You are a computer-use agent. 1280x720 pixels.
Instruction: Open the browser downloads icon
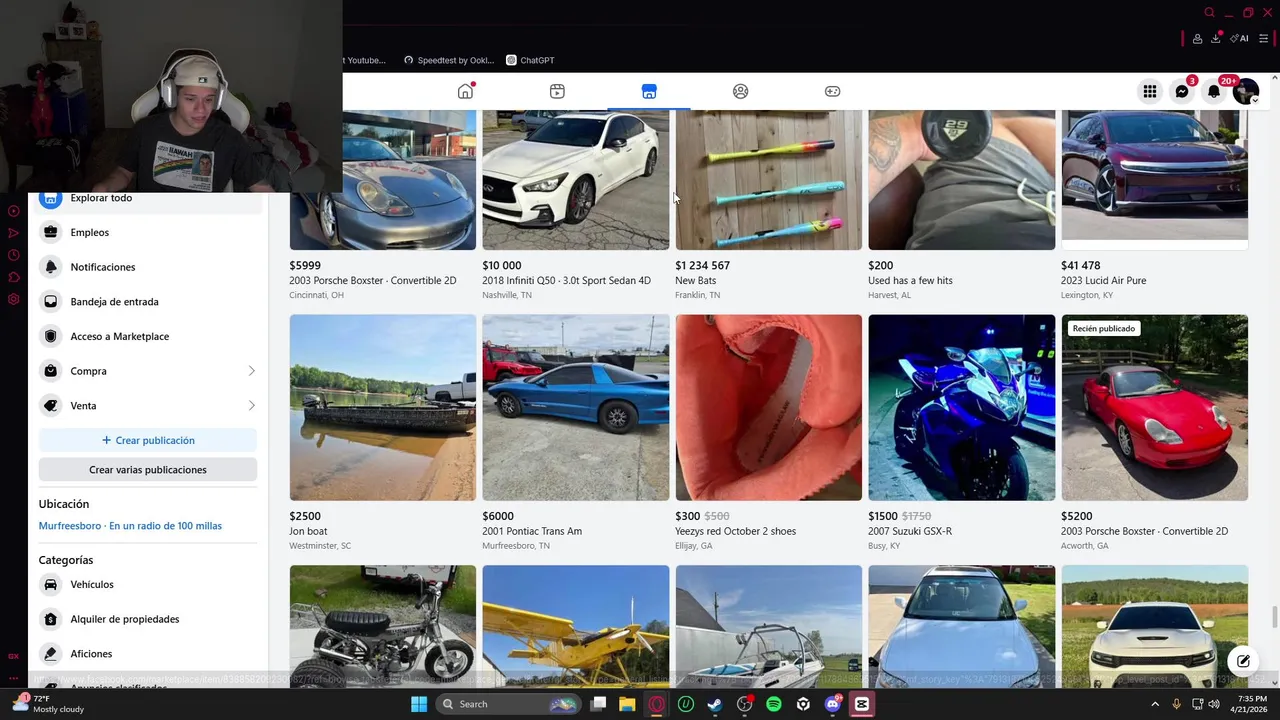1216,38
